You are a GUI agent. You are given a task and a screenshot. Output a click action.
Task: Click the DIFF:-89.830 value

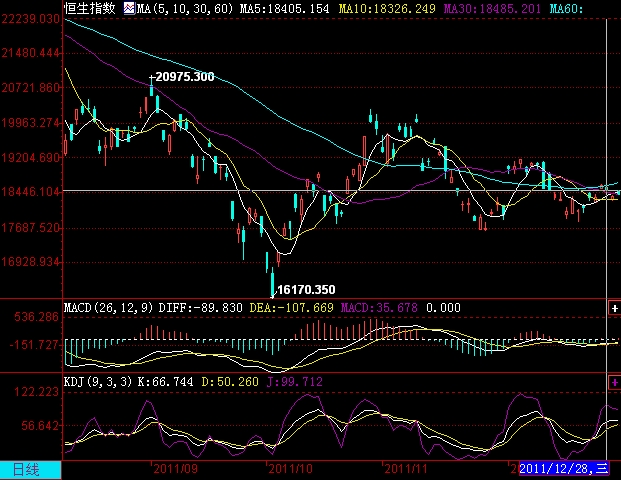[200, 308]
